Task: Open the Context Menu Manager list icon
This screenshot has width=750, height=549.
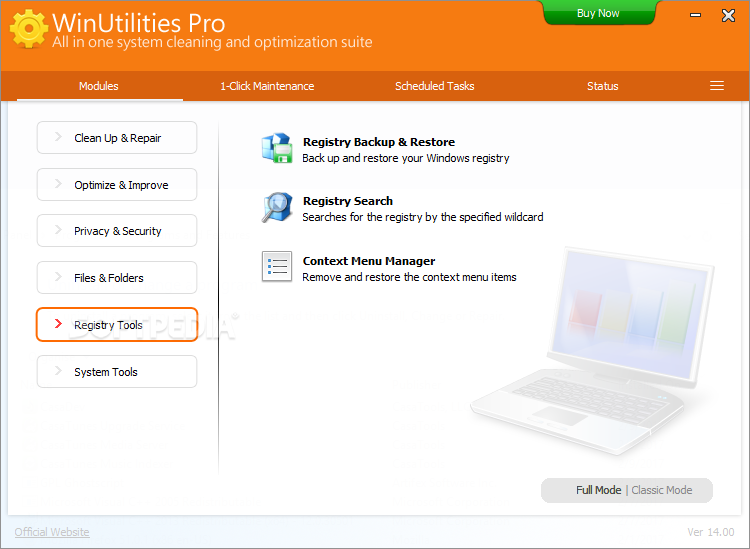Action: (277, 266)
